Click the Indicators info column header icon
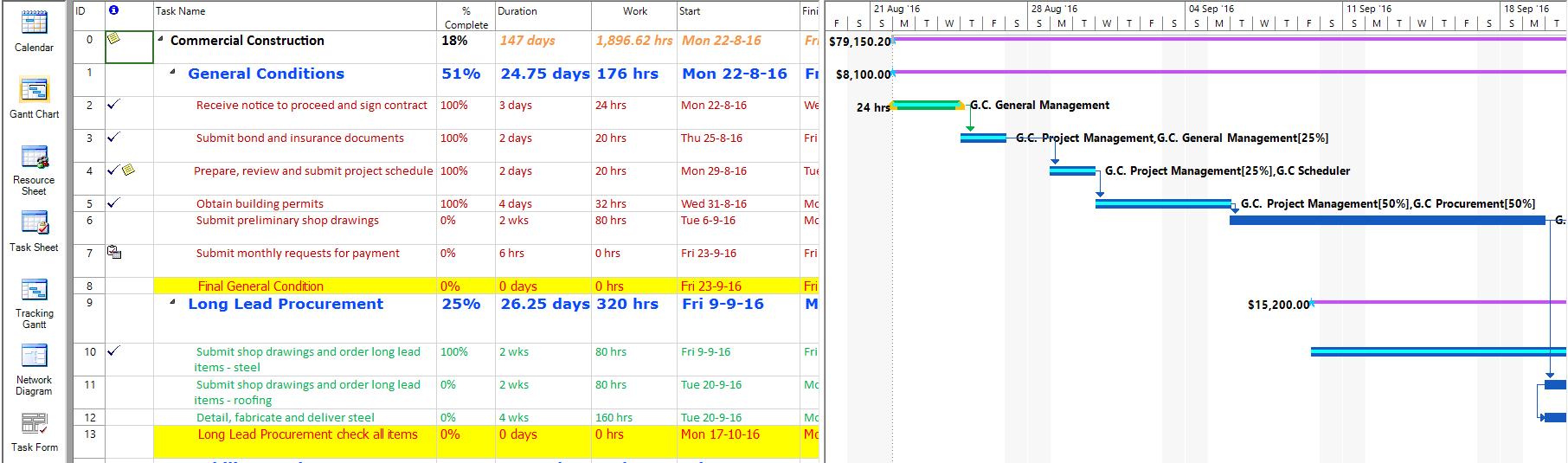The height and width of the screenshot is (463, 1568). pos(113,10)
